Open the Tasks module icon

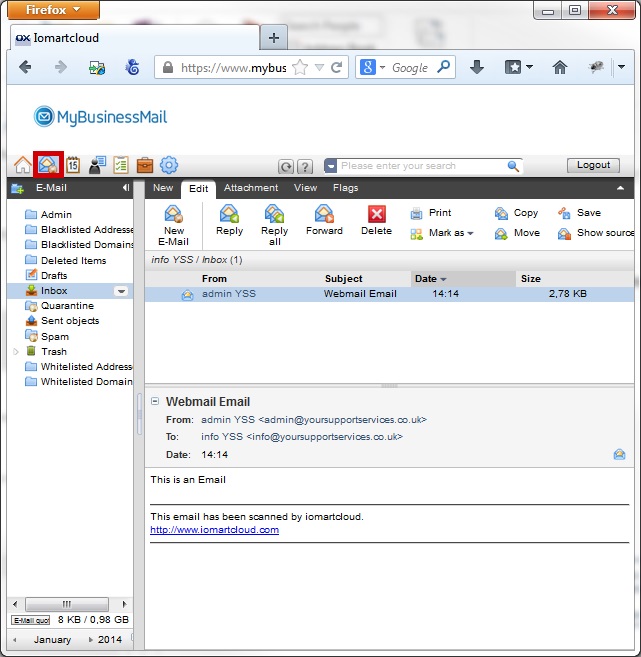(121, 165)
